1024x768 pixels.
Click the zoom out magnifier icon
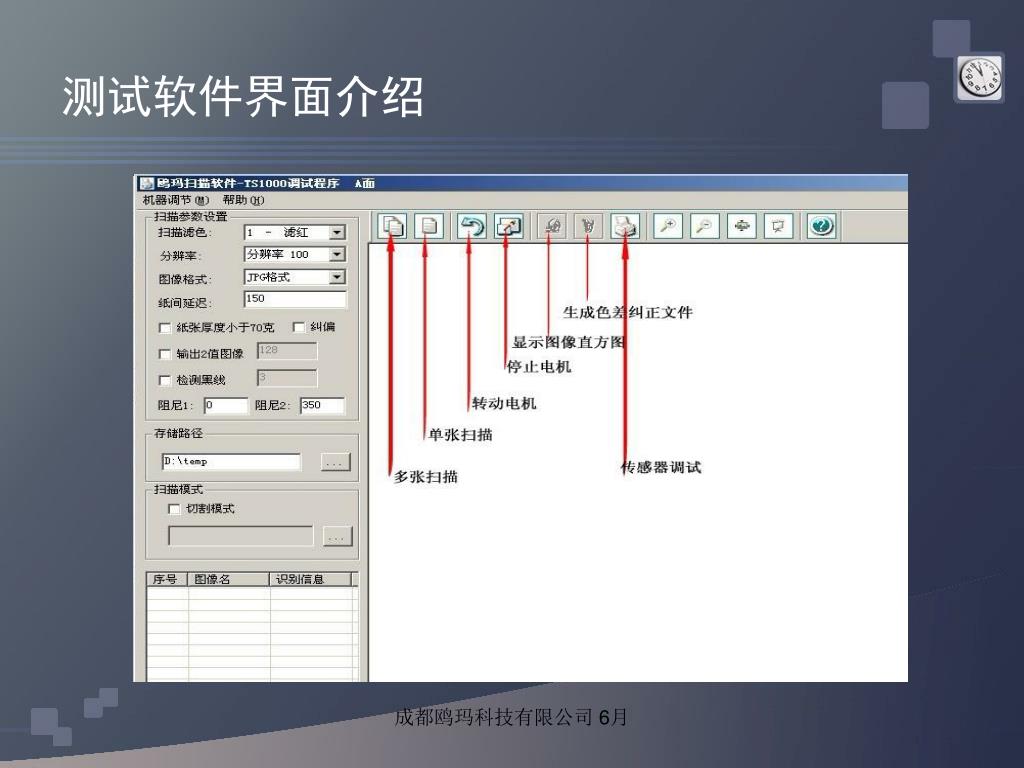point(705,227)
